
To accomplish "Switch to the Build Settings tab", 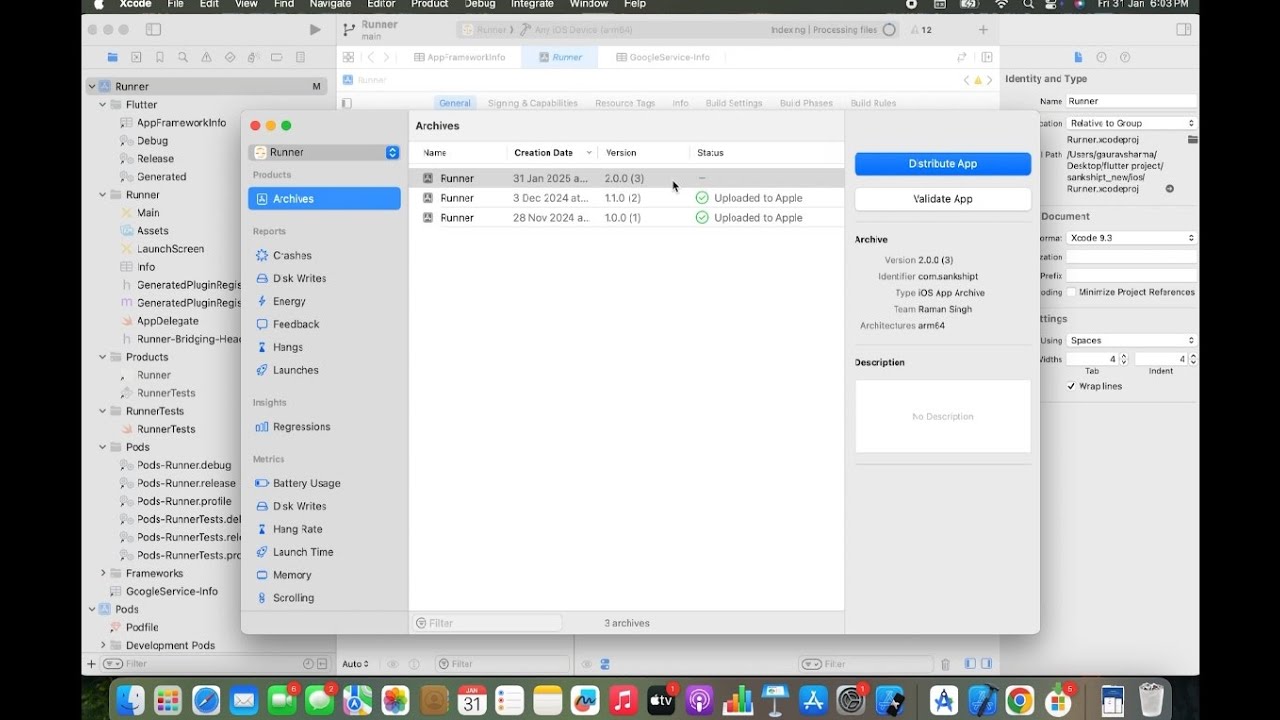I will click(x=734, y=103).
